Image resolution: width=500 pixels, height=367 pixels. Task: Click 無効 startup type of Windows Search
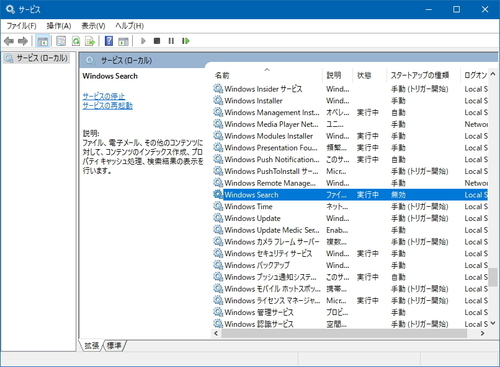point(399,195)
